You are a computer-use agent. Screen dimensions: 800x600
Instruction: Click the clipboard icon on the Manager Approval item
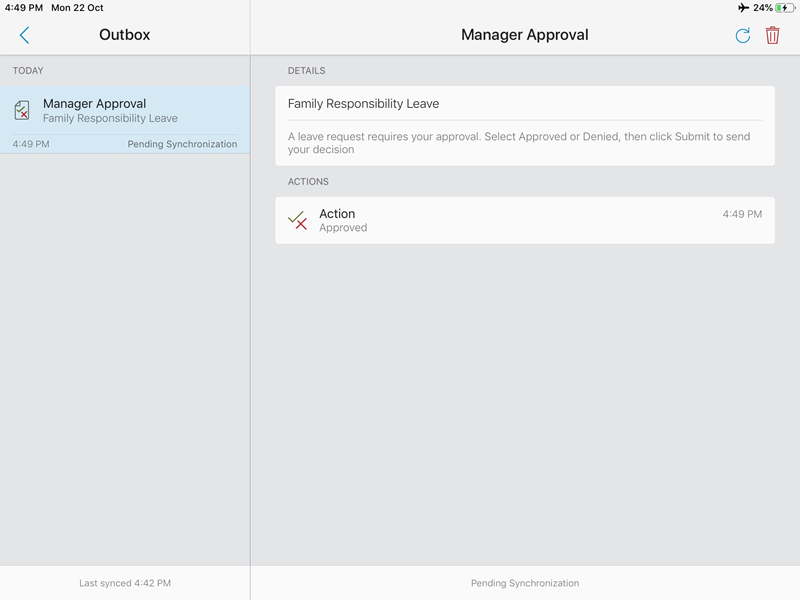pyautogui.click(x=22, y=110)
